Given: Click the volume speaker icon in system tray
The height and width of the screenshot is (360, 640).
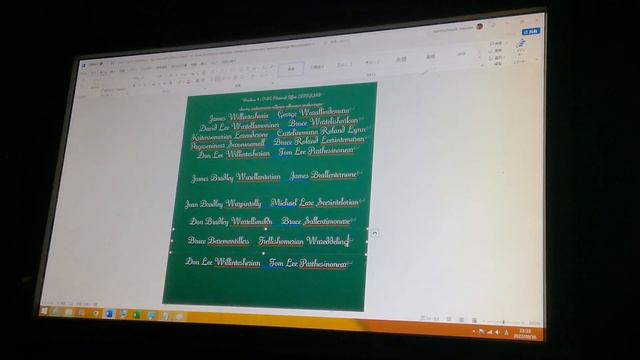Looking at the screenshot, I should pyautogui.click(x=498, y=333).
